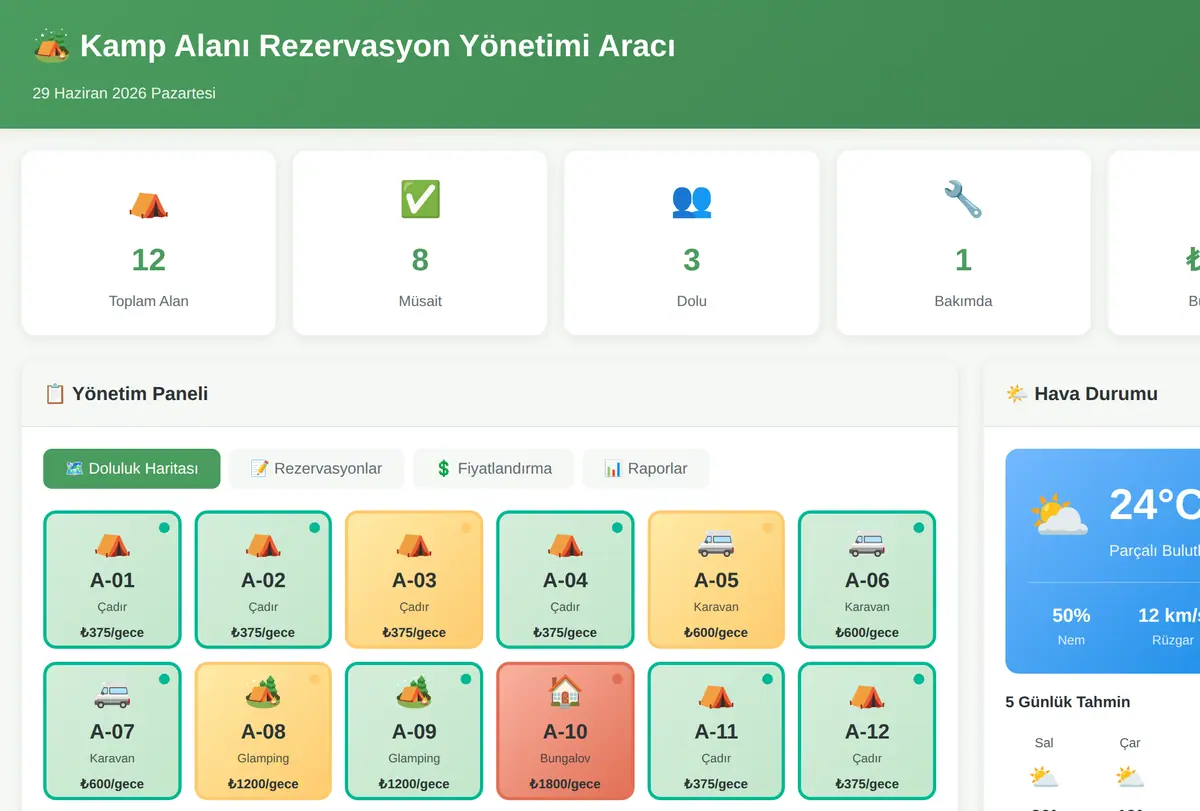Click the glamping icon on site A-08
The height and width of the screenshot is (811, 1200).
(263, 692)
